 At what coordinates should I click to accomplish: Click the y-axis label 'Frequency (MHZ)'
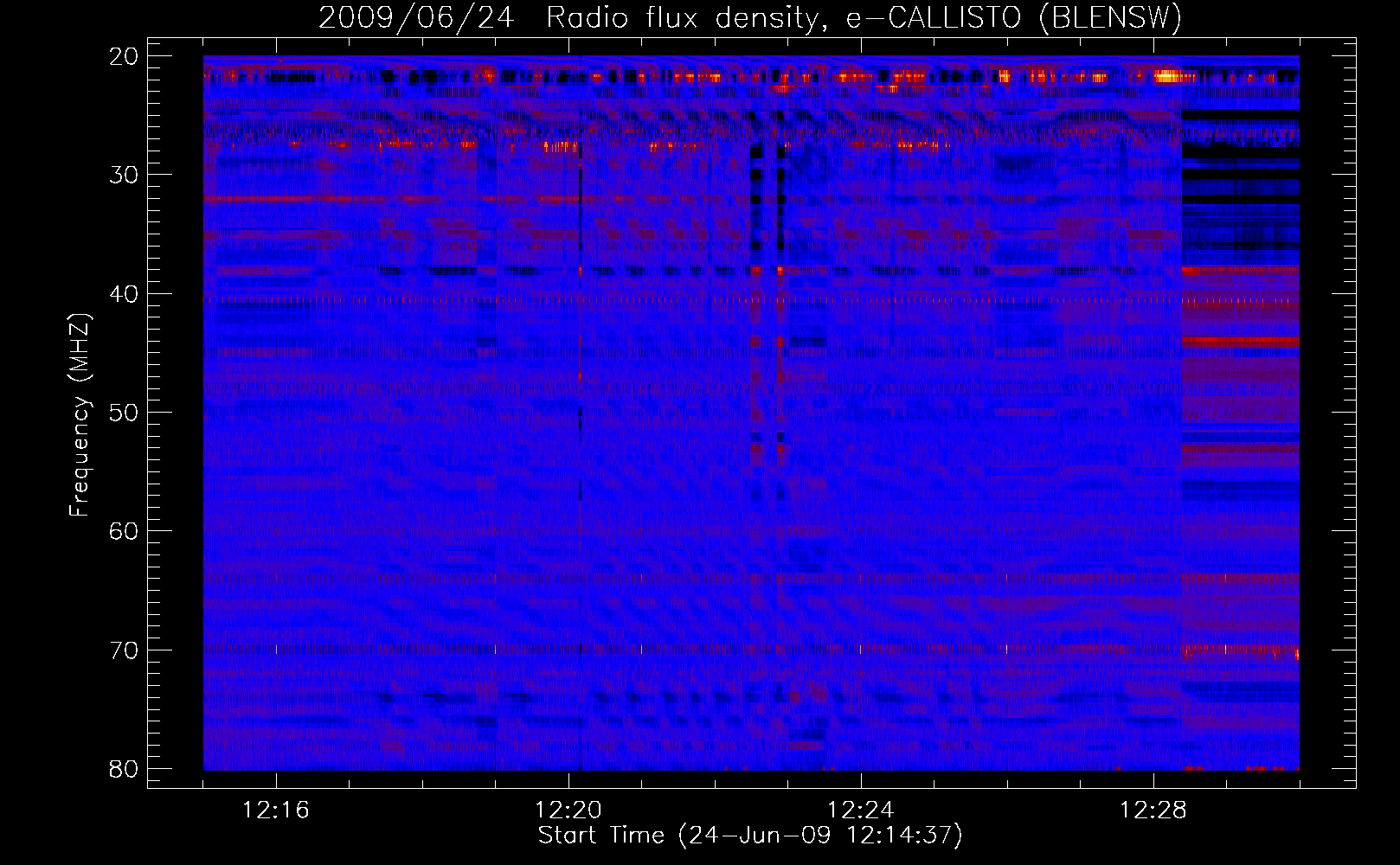click(80, 415)
